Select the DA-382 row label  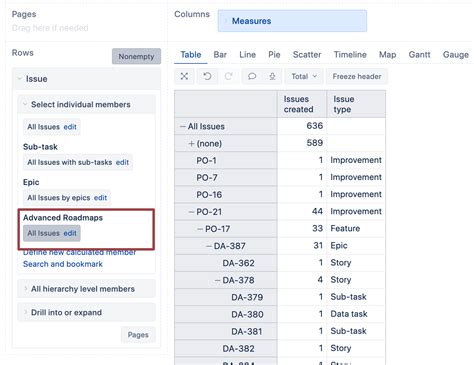(x=238, y=349)
